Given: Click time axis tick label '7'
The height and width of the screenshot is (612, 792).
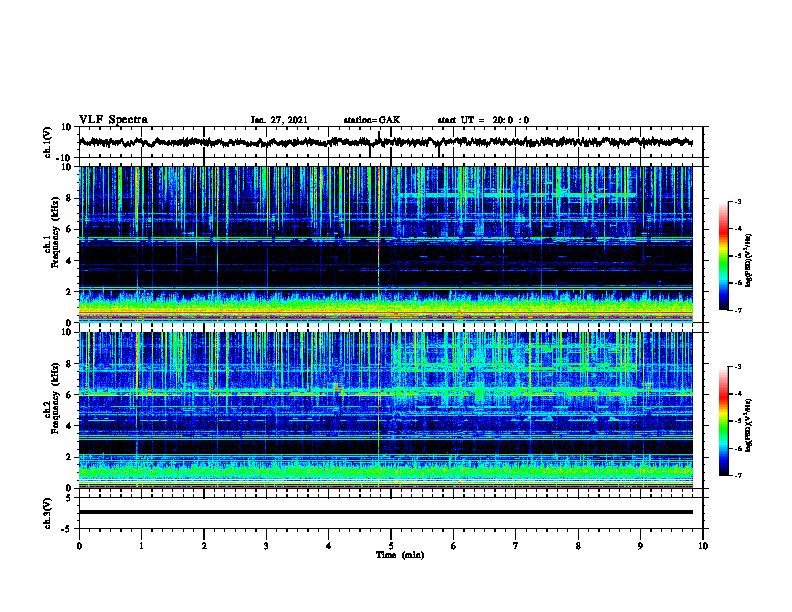Looking at the screenshot, I should (x=516, y=546).
